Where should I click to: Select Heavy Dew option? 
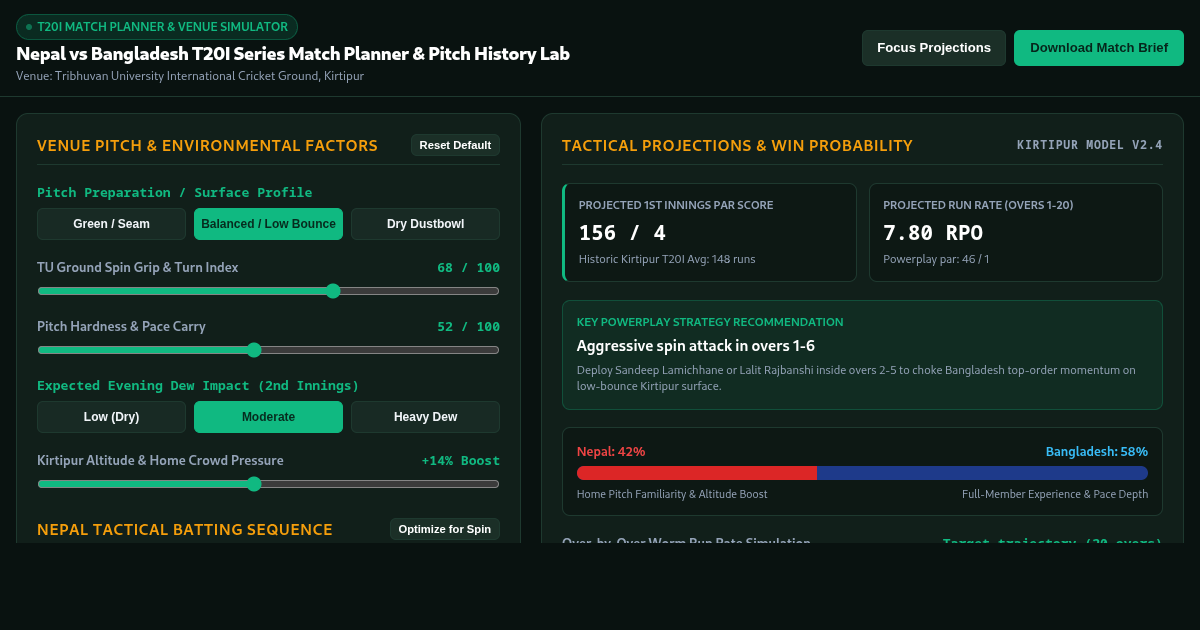pos(425,417)
